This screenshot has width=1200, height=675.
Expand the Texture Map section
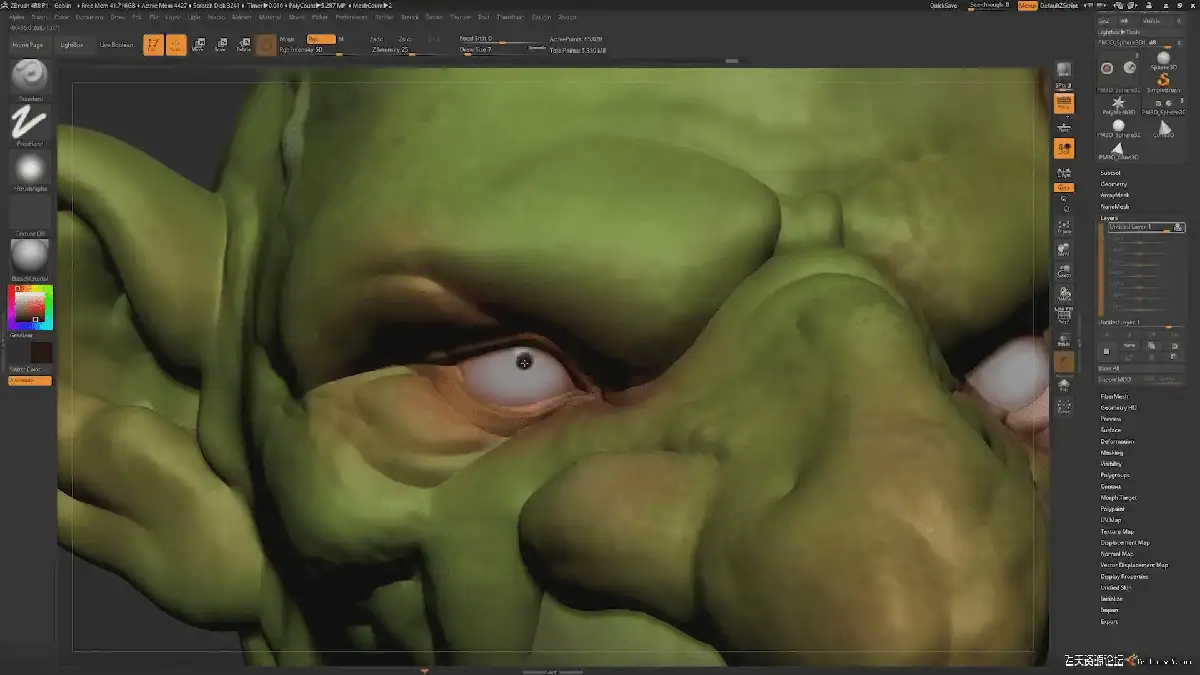click(x=1117, y=531)
